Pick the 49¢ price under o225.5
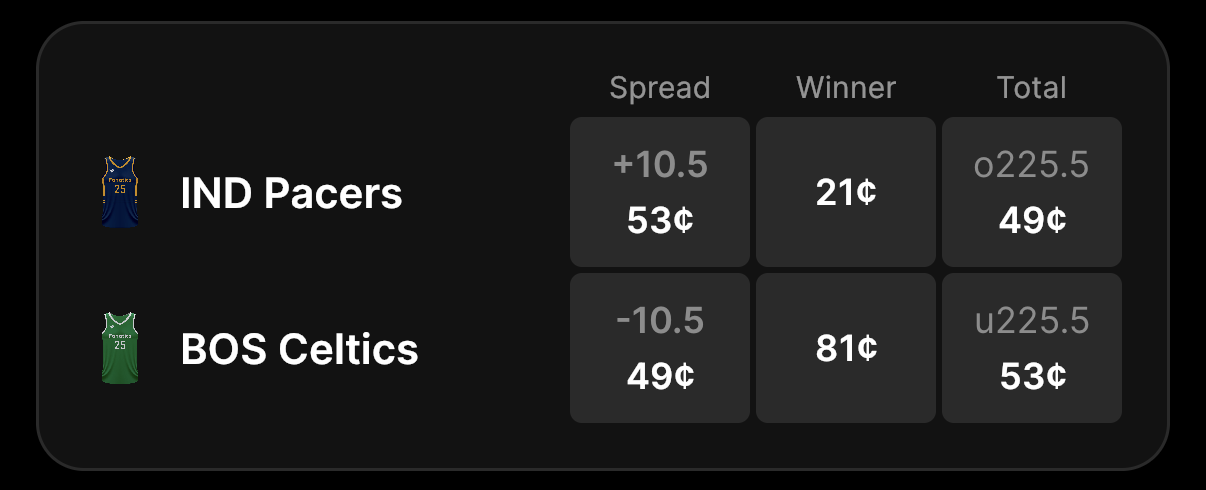The image size is (1206, 490). (x=1032, y=220)
